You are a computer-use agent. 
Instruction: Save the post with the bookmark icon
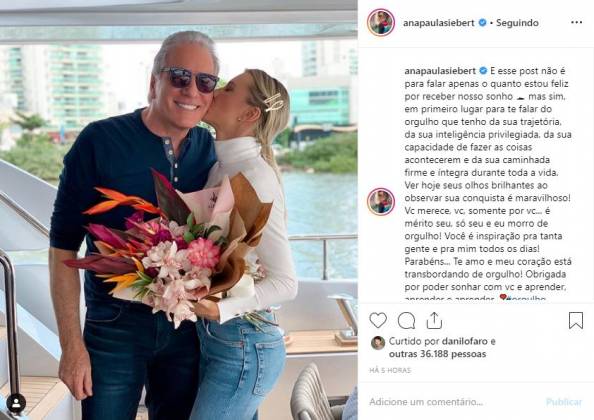[576, 320]
